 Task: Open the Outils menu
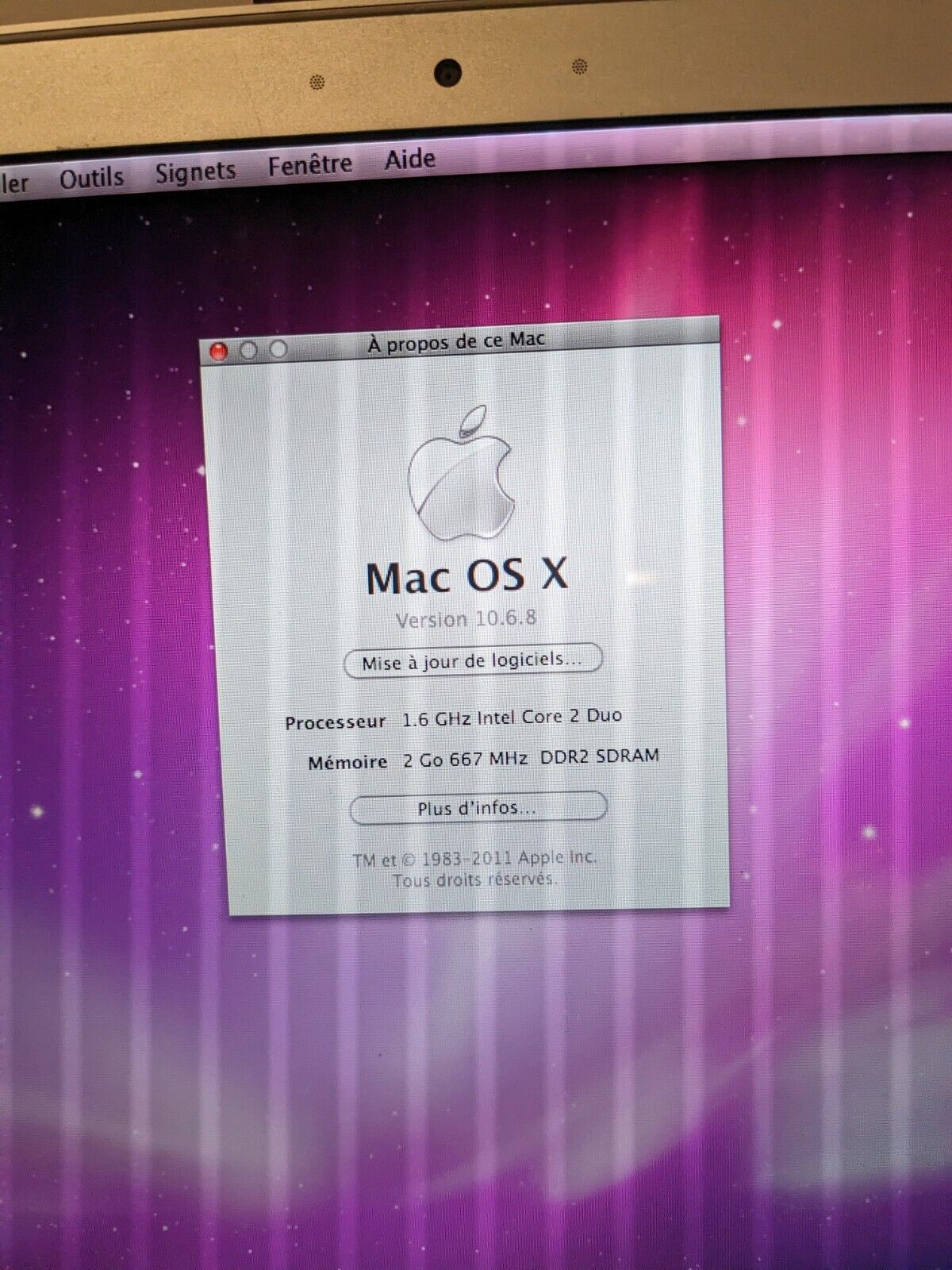91,177
